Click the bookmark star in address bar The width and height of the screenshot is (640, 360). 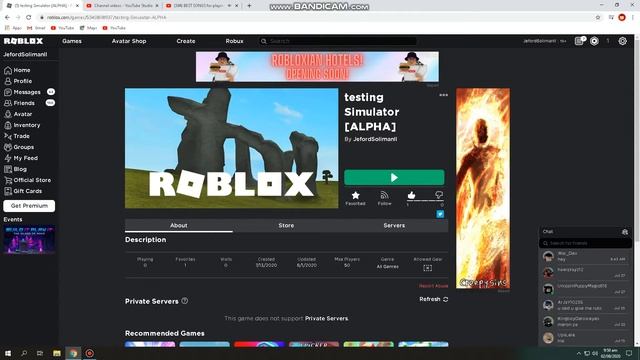point(598,18)
